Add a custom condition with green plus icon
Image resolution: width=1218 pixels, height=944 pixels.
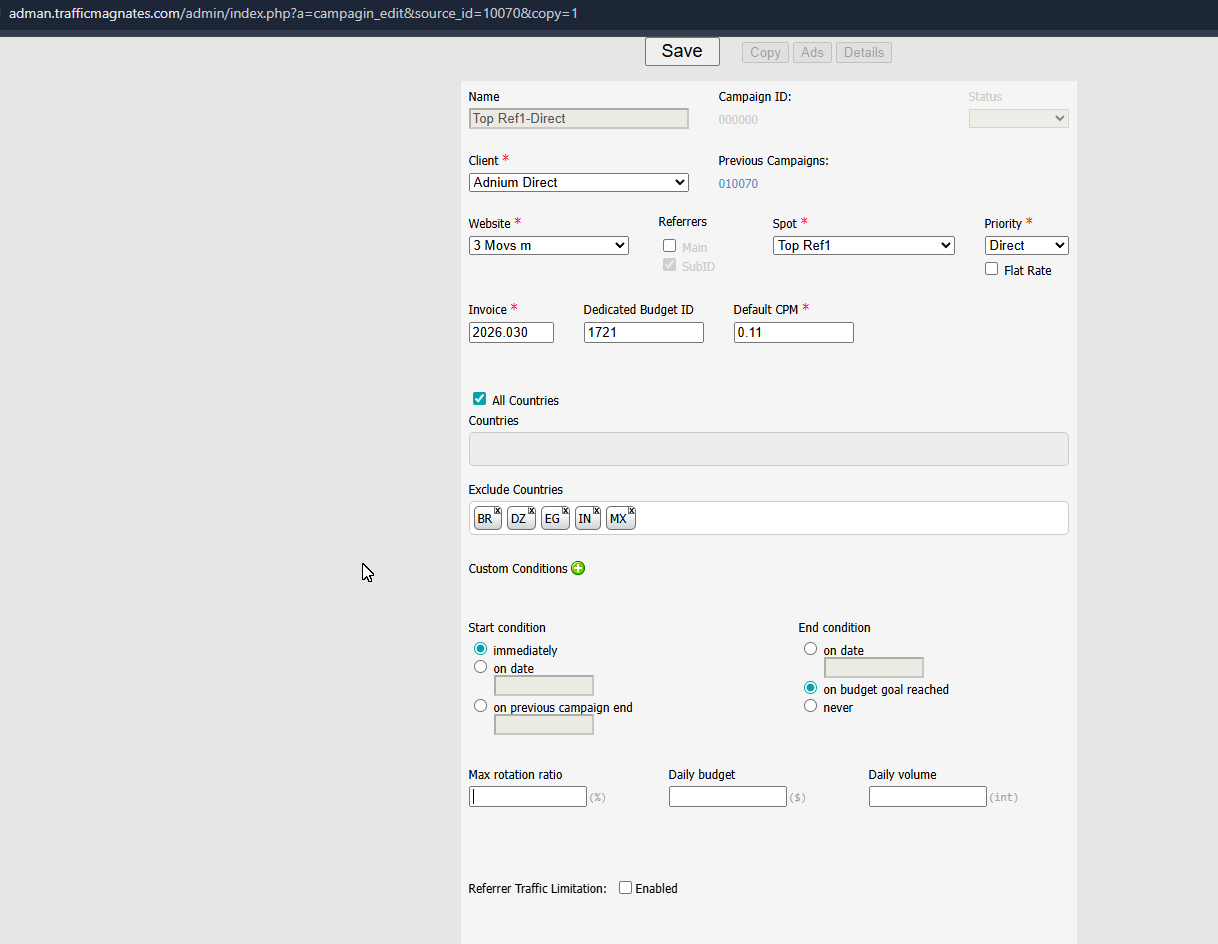[x=578, y=568]
